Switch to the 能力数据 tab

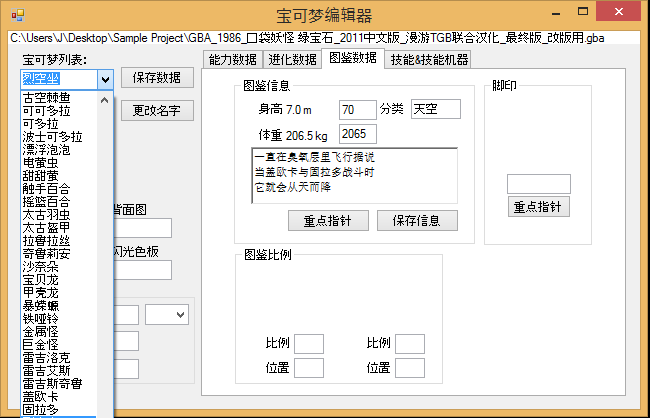(233, 60)
